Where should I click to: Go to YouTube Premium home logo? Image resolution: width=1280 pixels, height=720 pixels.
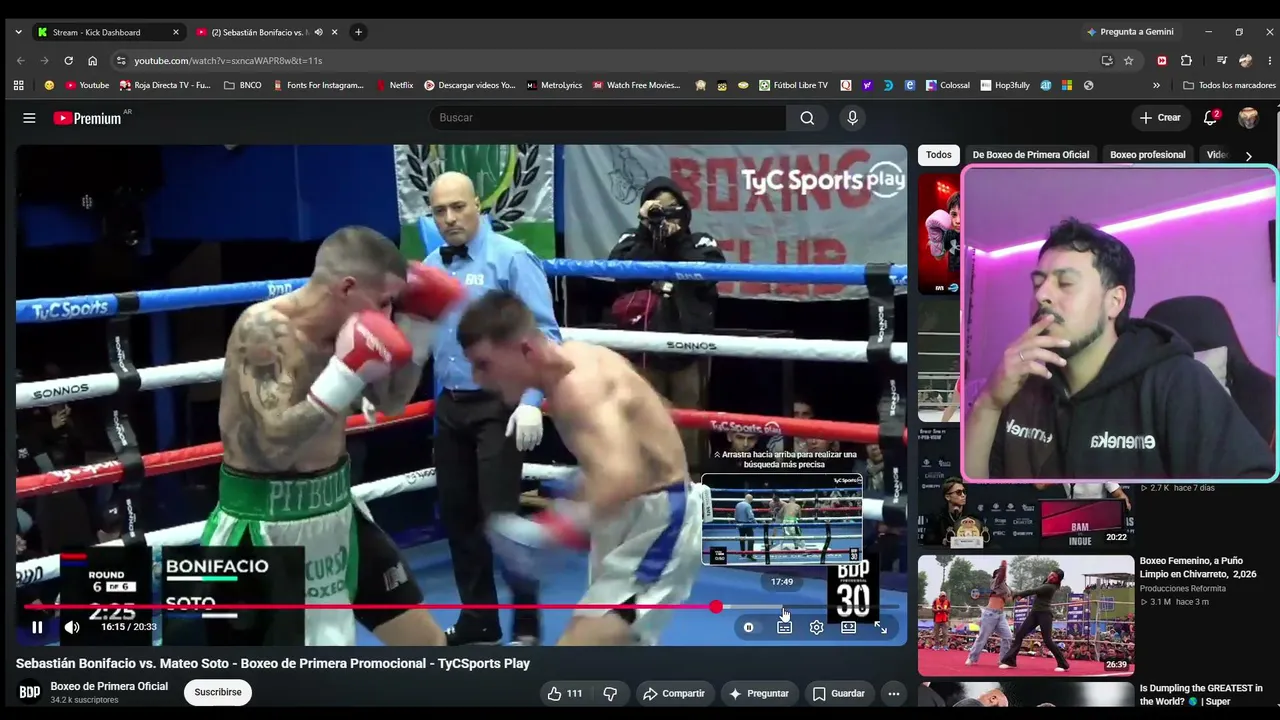(88, 118)
